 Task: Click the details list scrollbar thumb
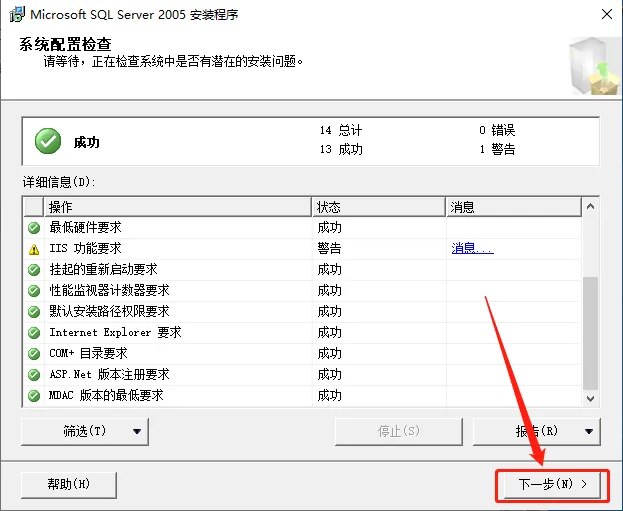tap(590, 333)
